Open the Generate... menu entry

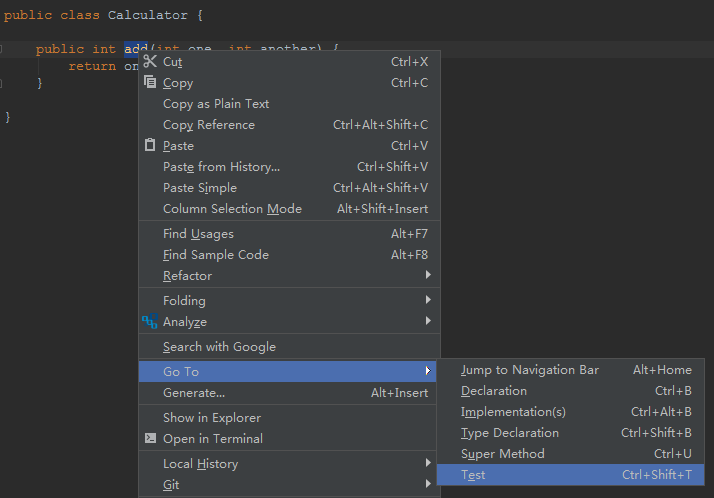pos(290,392)
